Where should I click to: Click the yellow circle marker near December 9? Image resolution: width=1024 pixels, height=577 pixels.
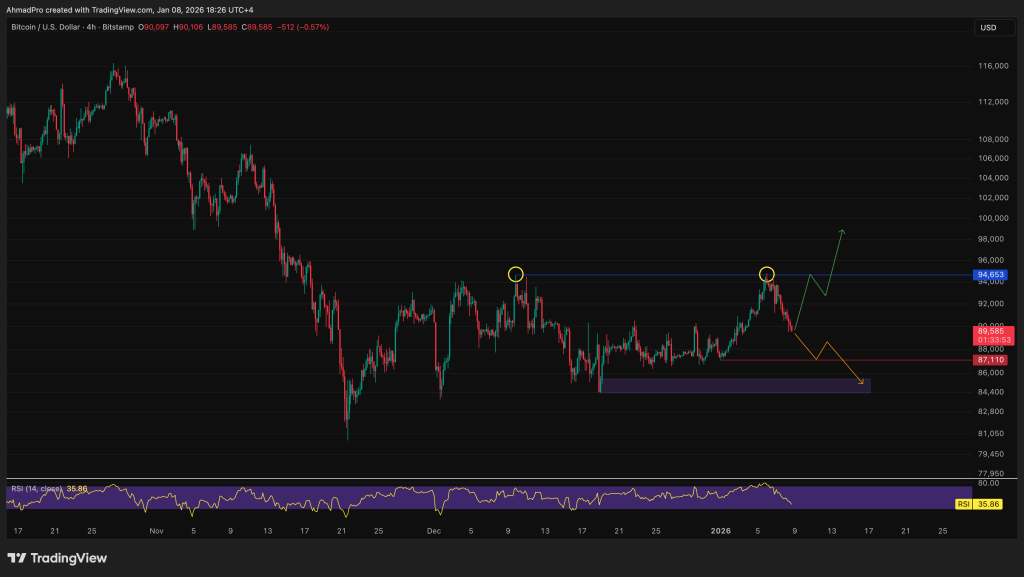(x=515, y=274)
